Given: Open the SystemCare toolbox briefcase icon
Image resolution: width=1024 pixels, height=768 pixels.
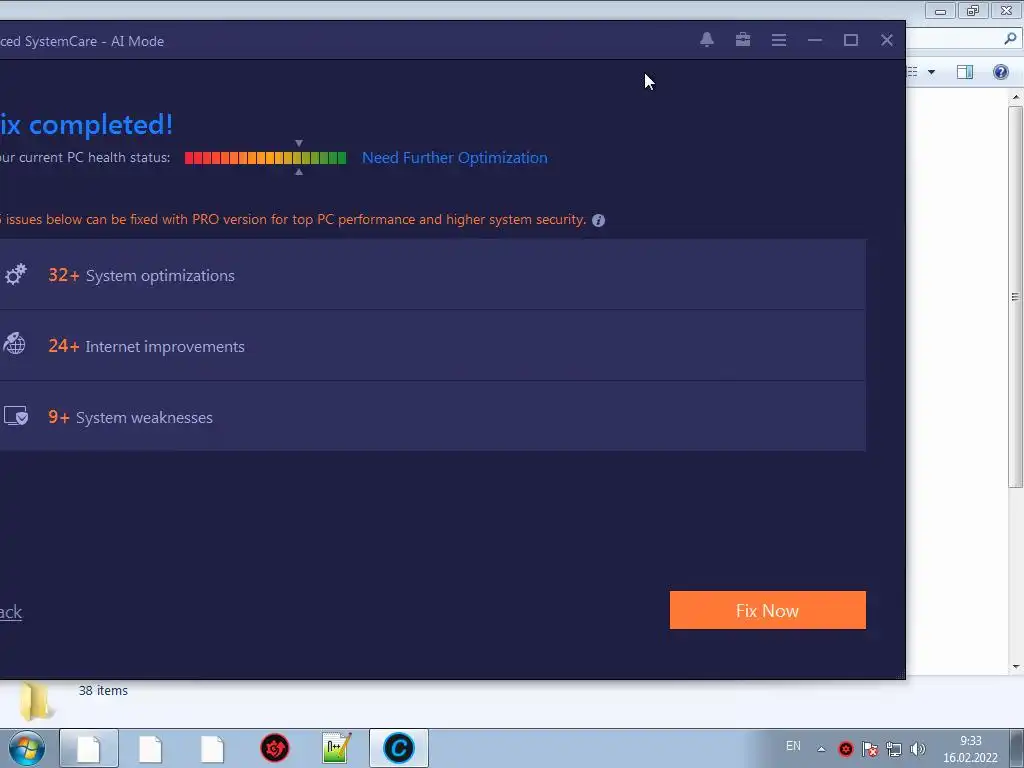Looking at the screenshot, I should click(743, 40).
